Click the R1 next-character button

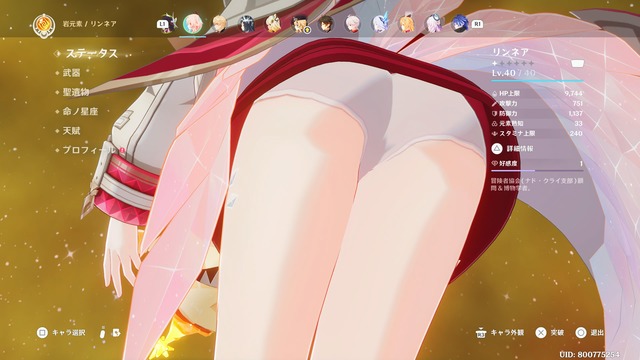477,24
